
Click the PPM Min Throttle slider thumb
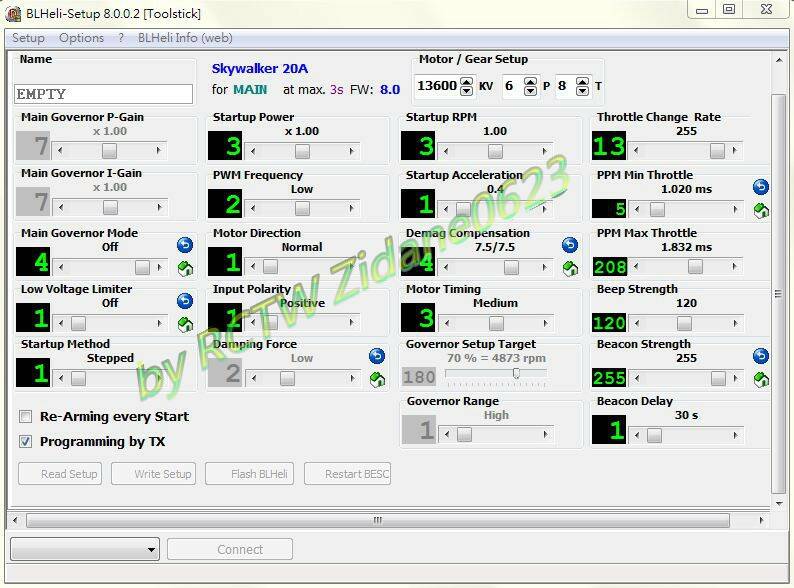pos(657,209)
